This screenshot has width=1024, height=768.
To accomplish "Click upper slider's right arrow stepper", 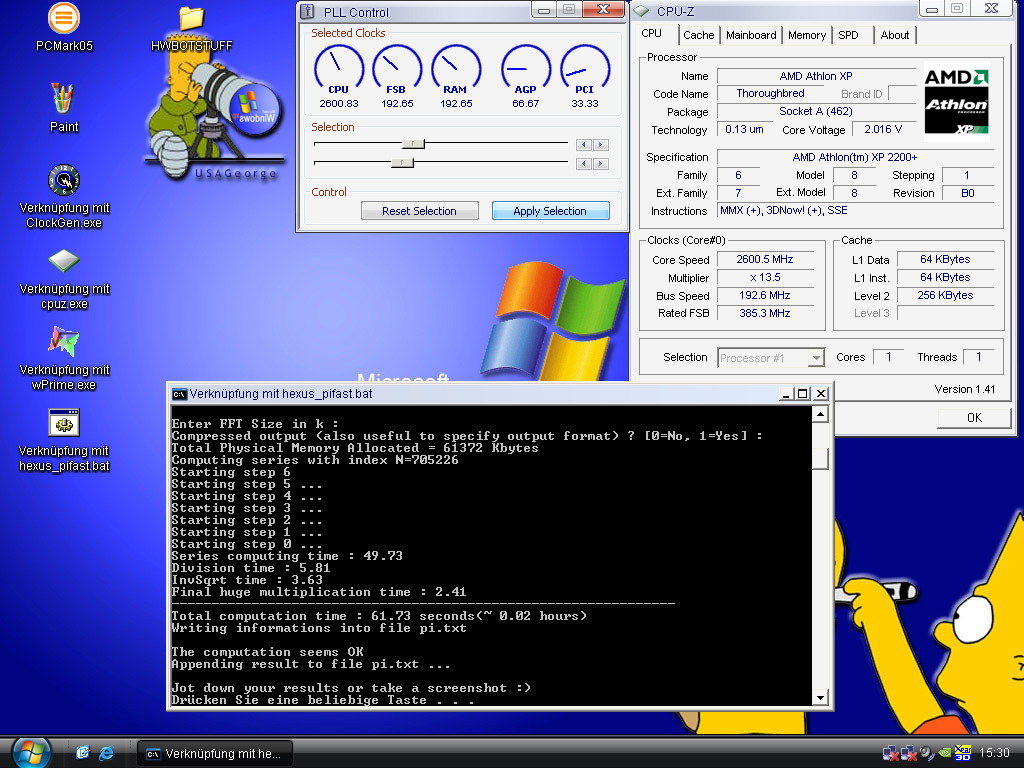I will (x=601, y=145).
